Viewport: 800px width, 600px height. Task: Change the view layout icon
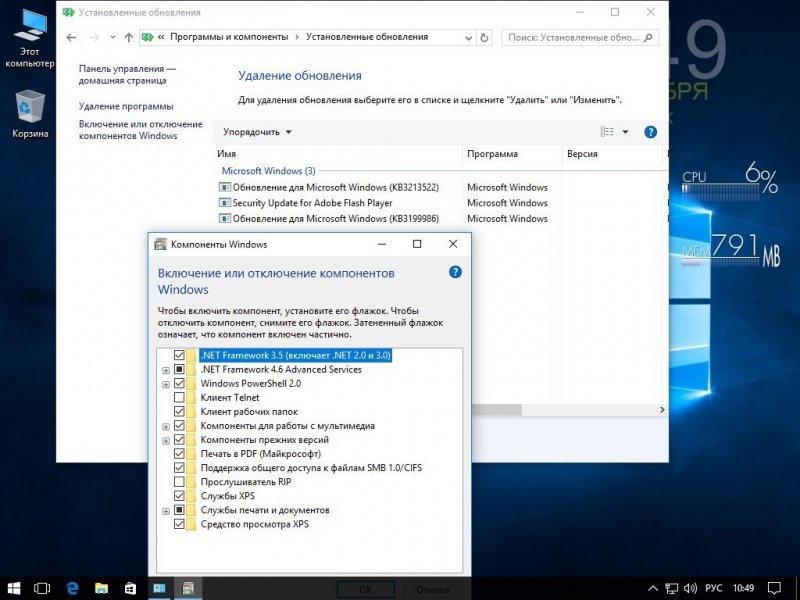(x=607, y=132)
